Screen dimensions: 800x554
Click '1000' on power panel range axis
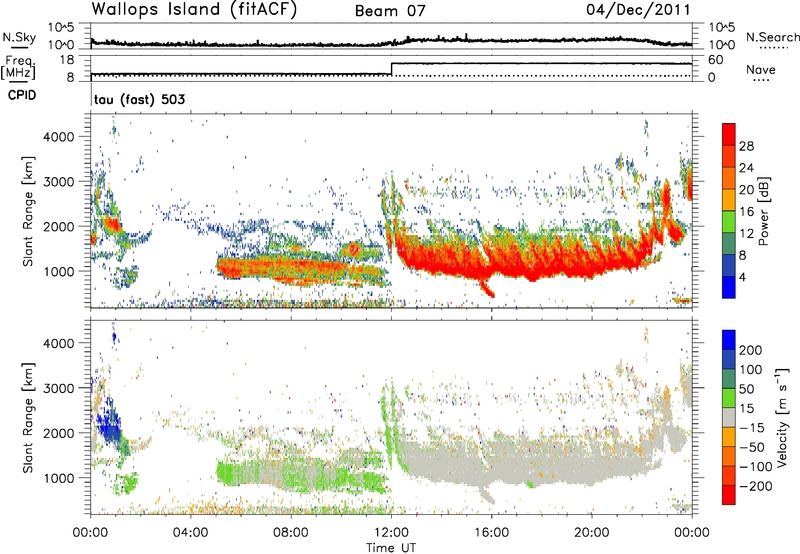click(x=59, y=271)
